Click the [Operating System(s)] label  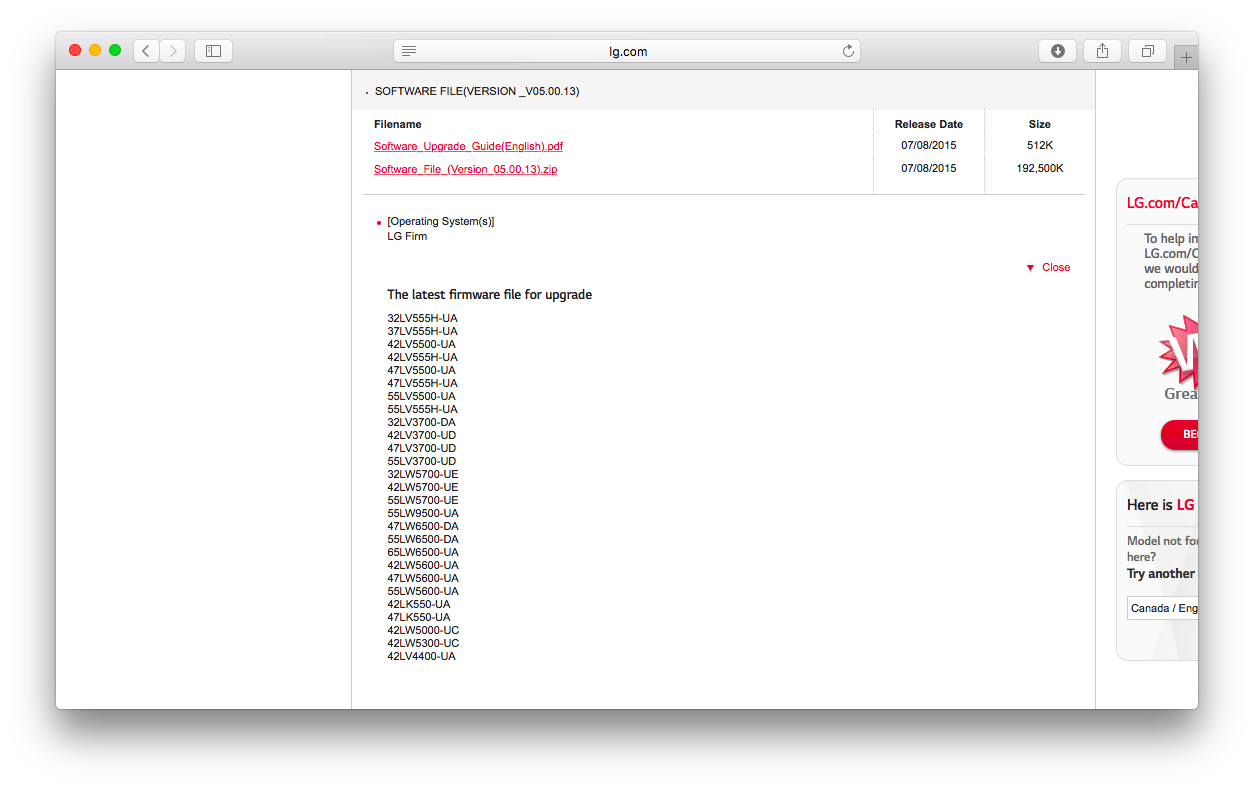click(x=441, y=221)
